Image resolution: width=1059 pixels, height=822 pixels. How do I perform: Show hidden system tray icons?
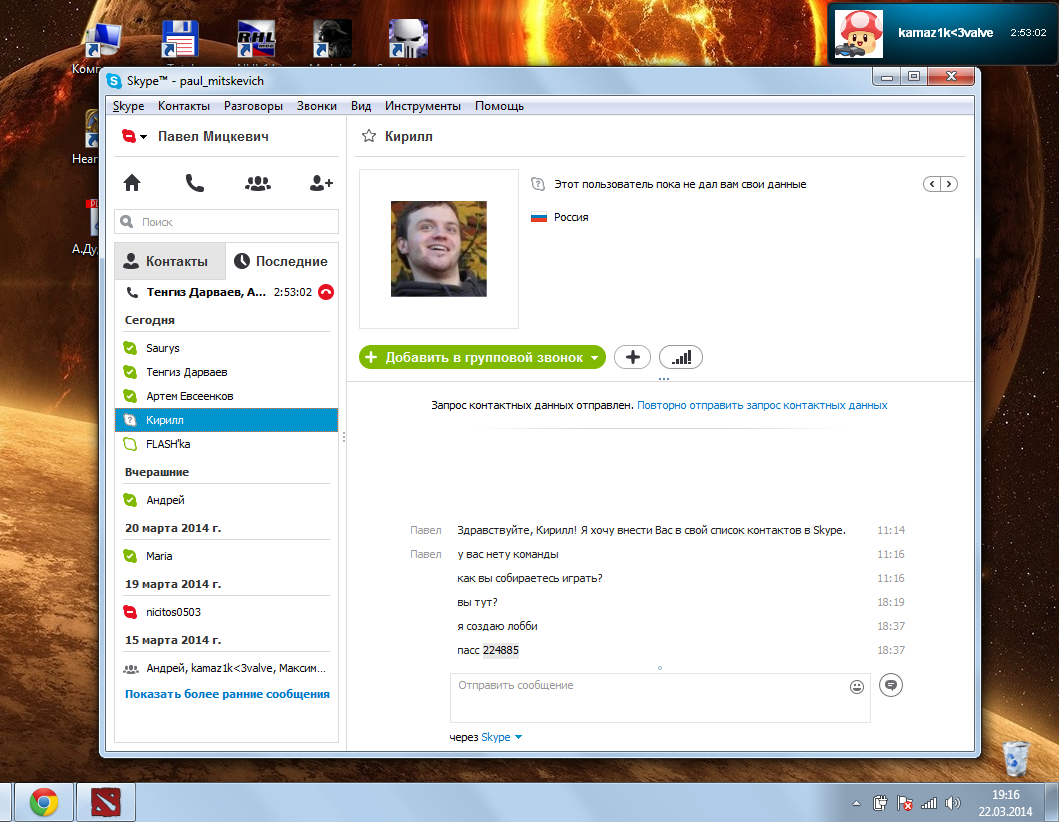click(856, 803)
